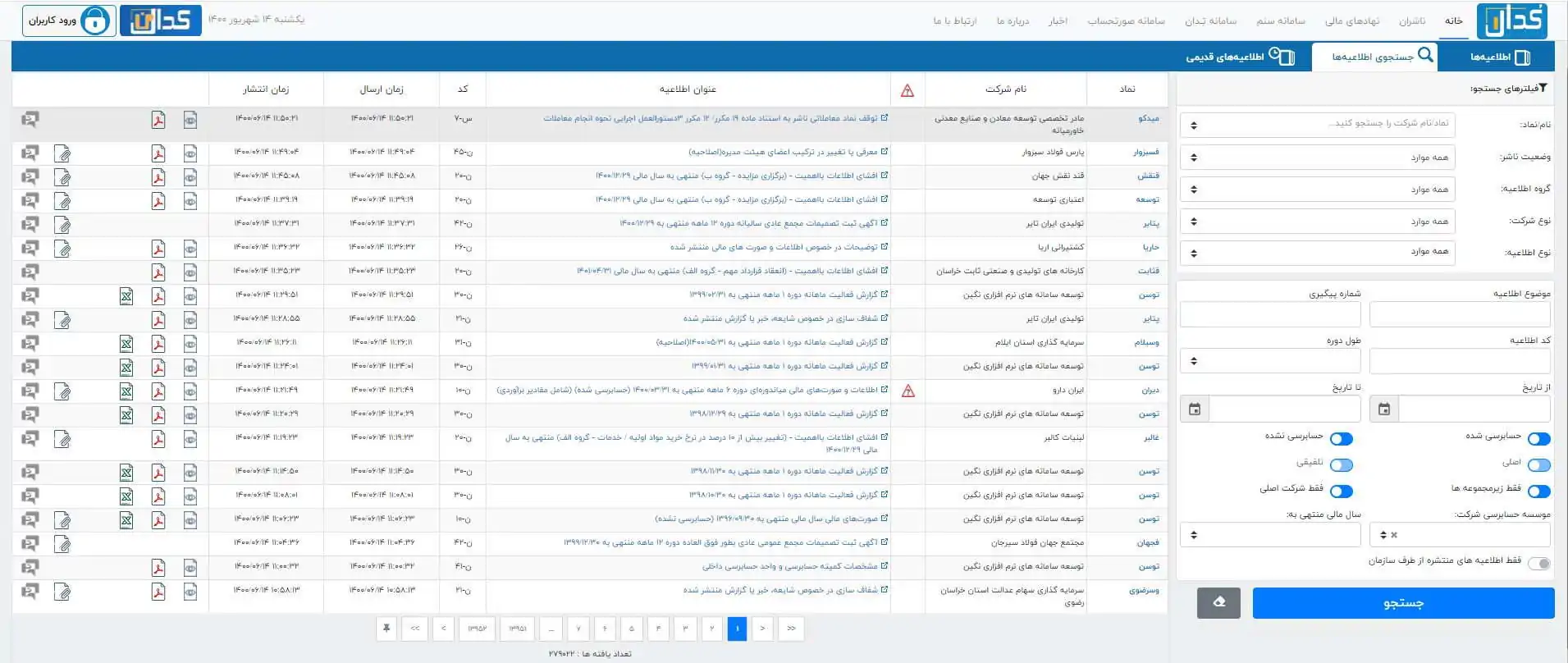Expand the 'نوع اطلاعیه' dropdown
Screen dimensions: 1568x663
point(1318,252)
